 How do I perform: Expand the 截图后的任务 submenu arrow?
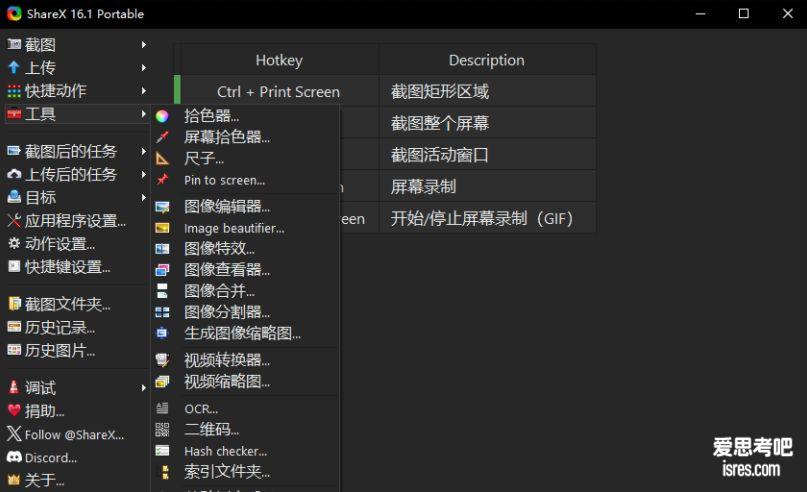tap(144, 151)
